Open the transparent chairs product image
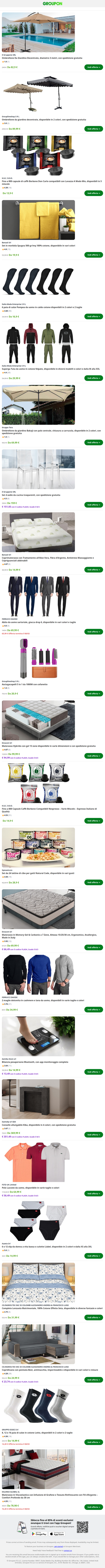 39,469
